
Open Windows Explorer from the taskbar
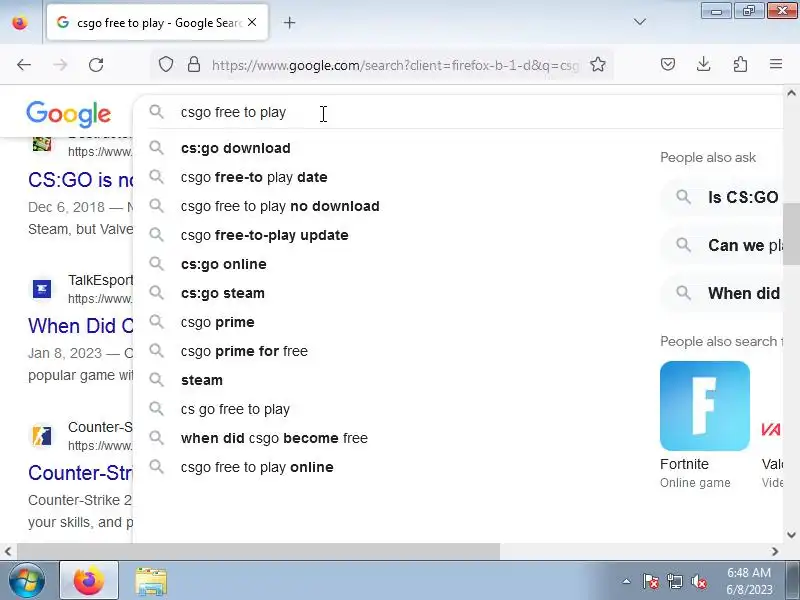151,581
